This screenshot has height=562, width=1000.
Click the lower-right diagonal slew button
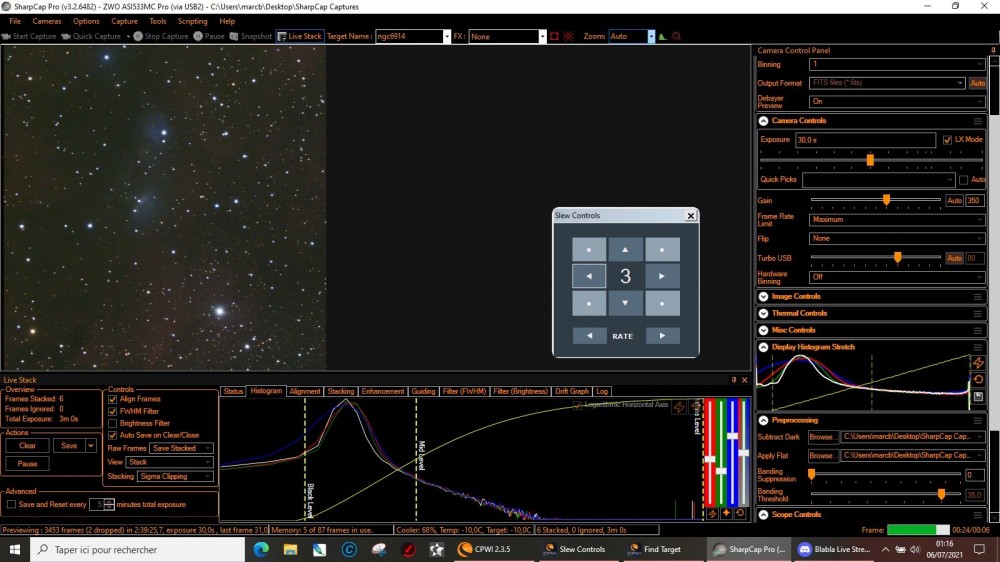tap(662, 303)
